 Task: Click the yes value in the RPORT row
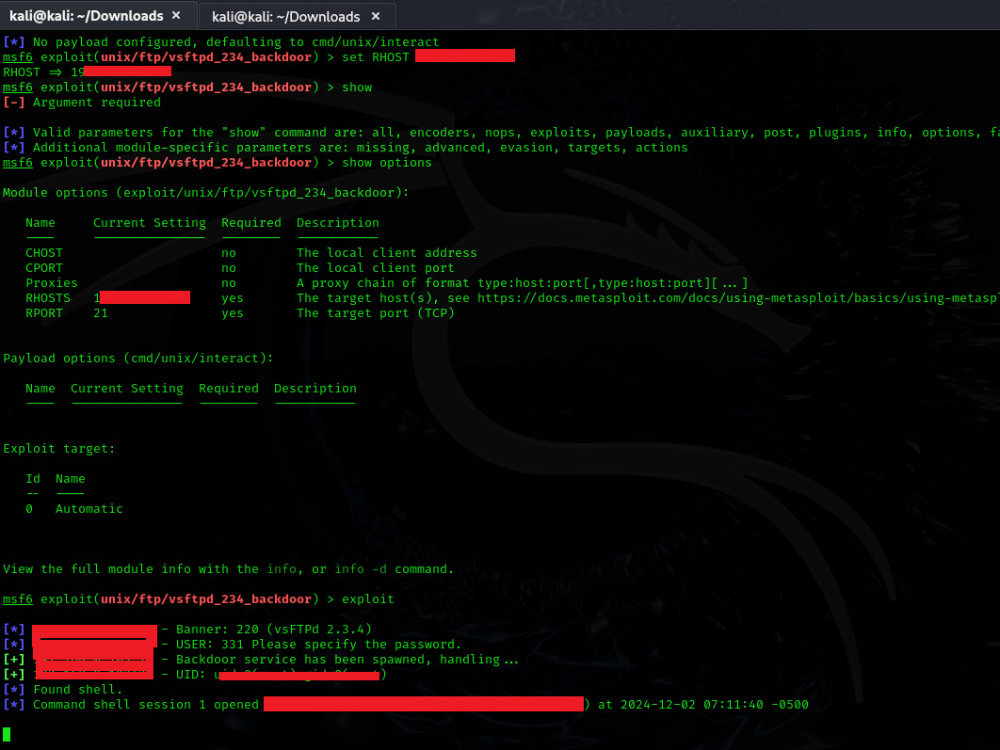(x=232, y=313)
